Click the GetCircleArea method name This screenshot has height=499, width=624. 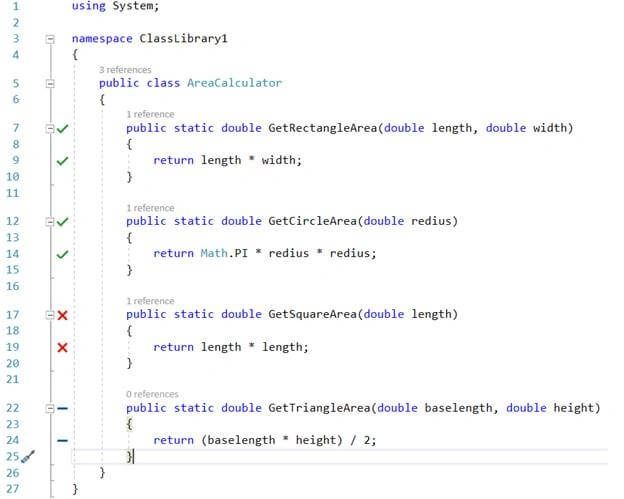[312, 221]
